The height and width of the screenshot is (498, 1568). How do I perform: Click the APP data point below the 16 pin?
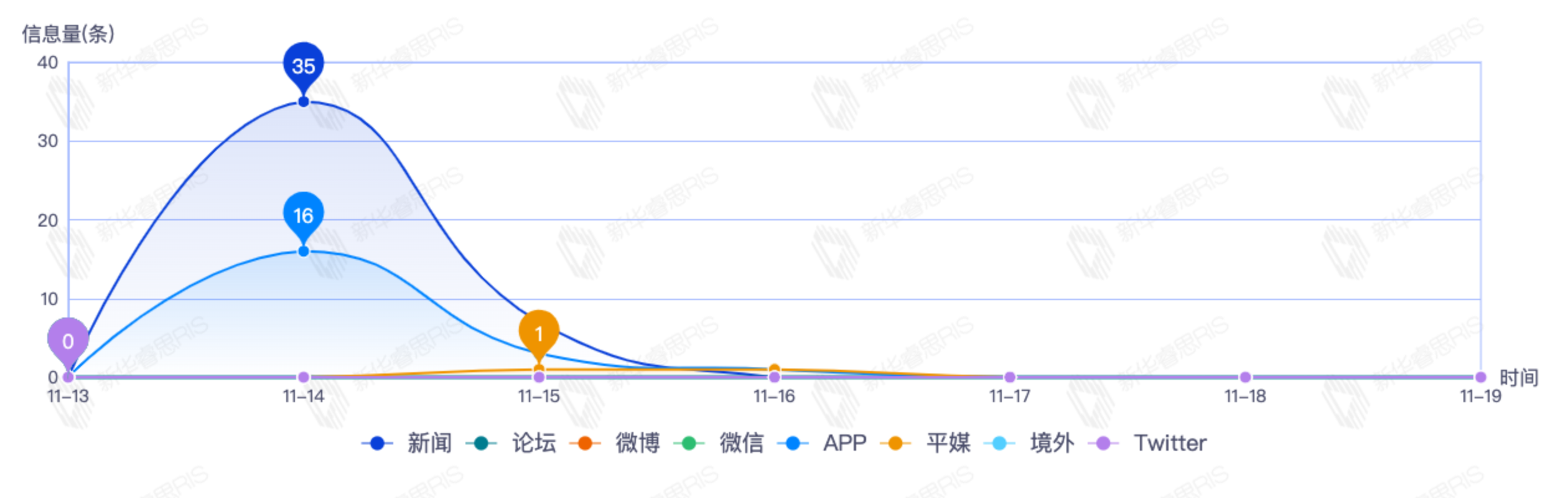pos(304,251)
